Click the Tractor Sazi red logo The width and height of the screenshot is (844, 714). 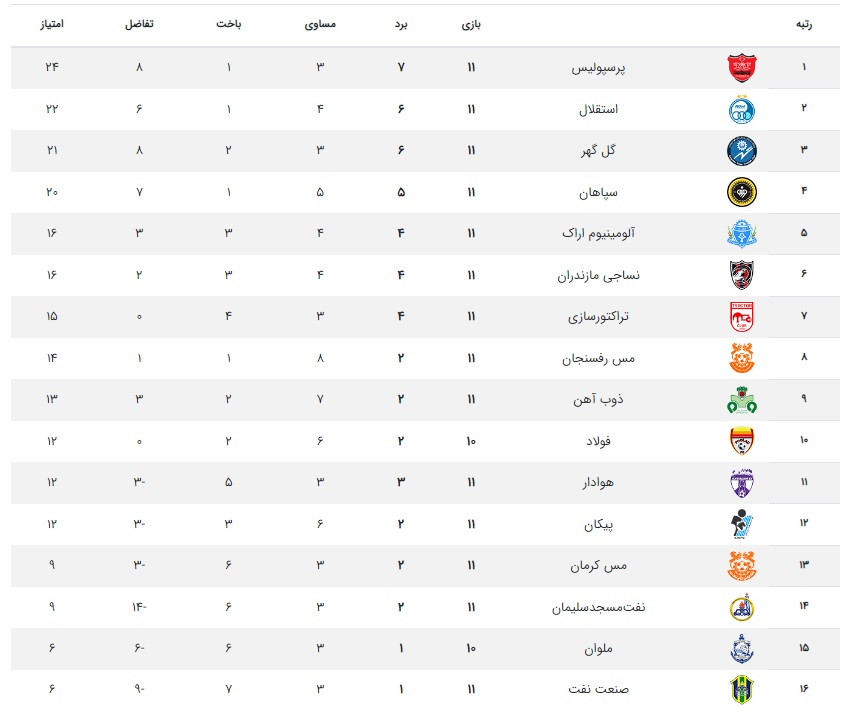pyautogui.click(x=741, y=315)
